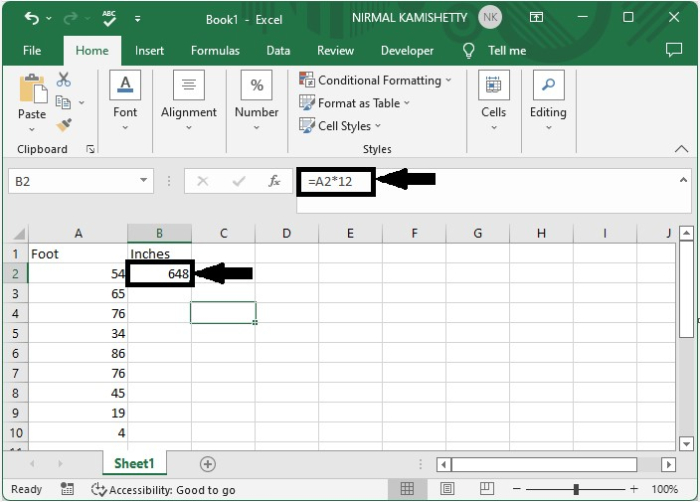Open the Cells group button
Image resolution: width=700 pixels, height=502 pixels.
(x=493, y=100)
